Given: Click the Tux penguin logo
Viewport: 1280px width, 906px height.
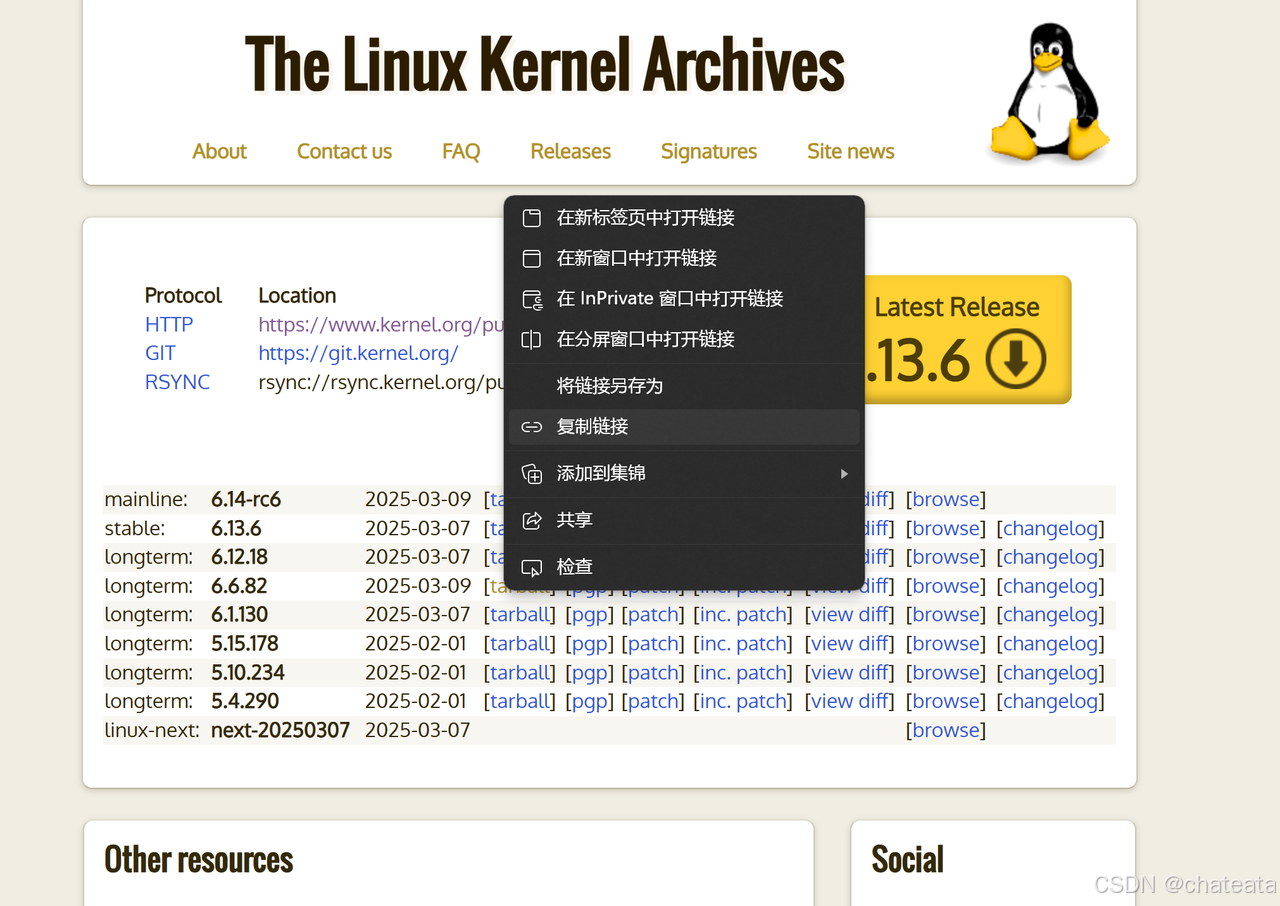Looking at the screenshot, I should click(x=1049, y=93).
